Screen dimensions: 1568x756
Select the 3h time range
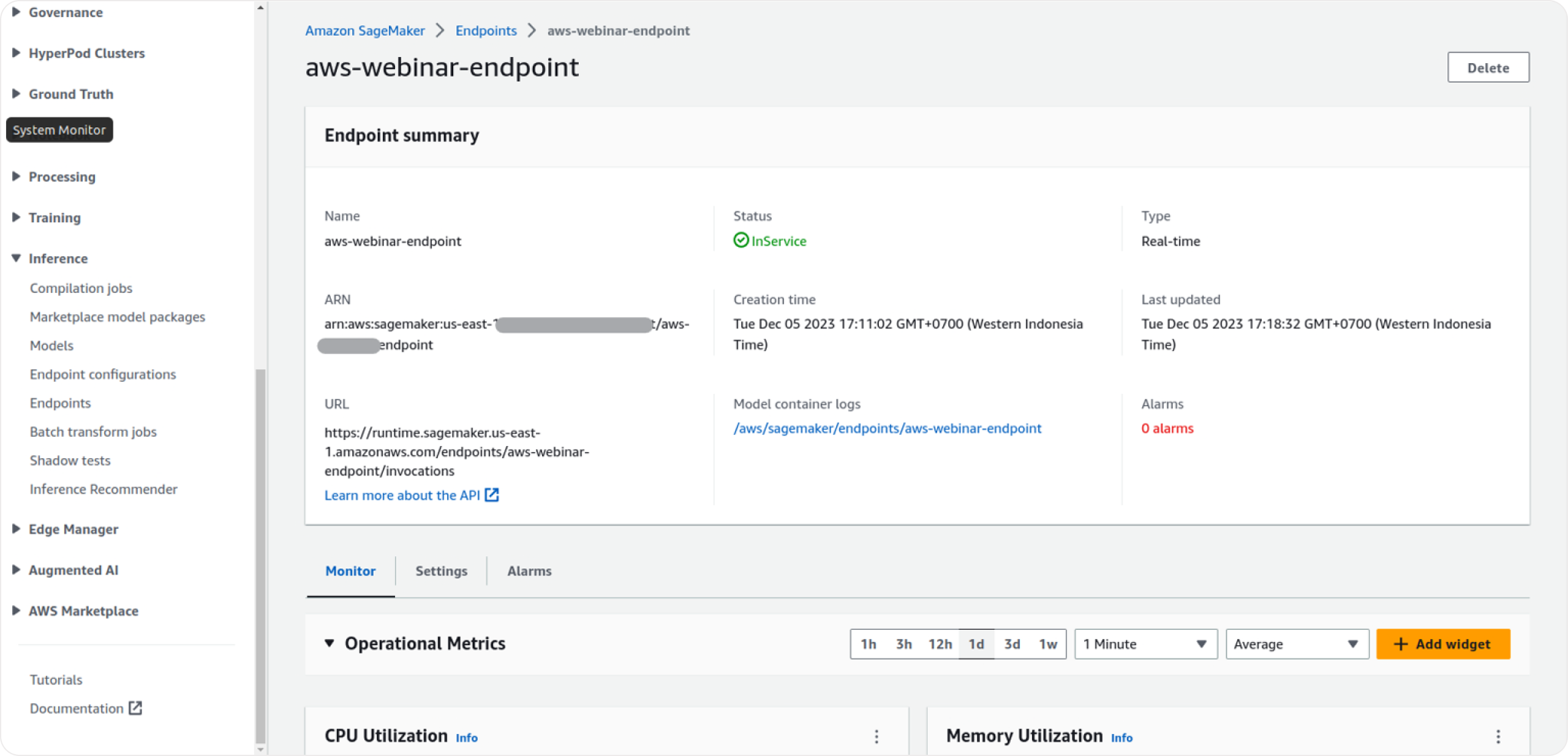903,644
